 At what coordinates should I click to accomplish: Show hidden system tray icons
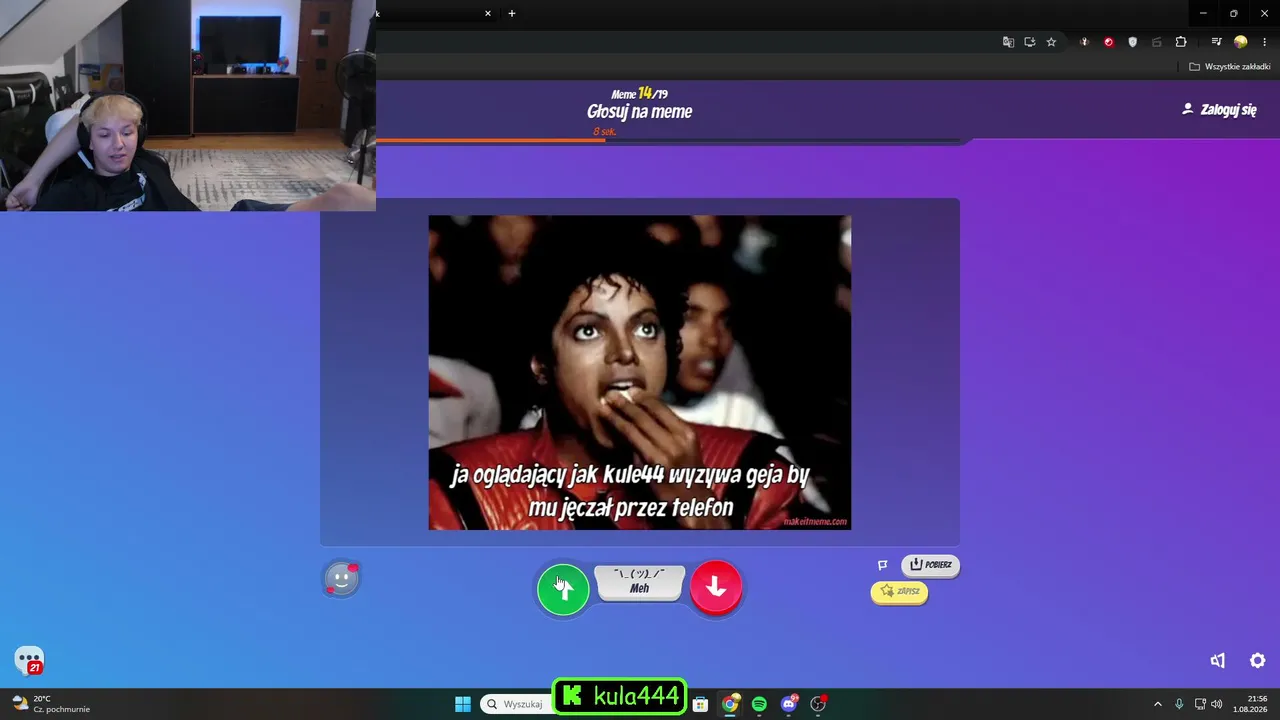[x=1158, y=704]
